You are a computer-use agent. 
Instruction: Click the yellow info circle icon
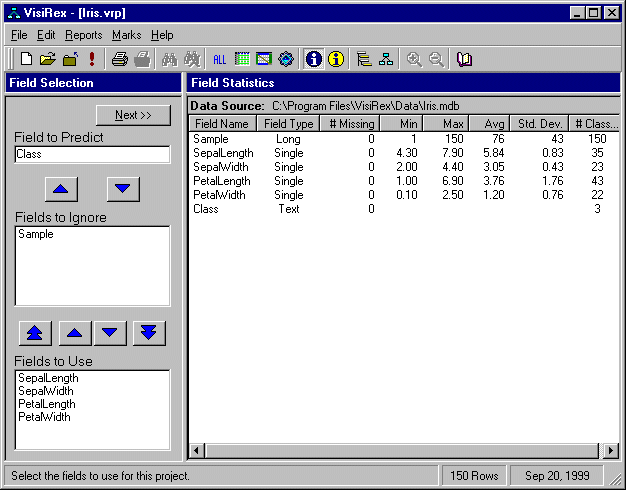click(336, 59)
